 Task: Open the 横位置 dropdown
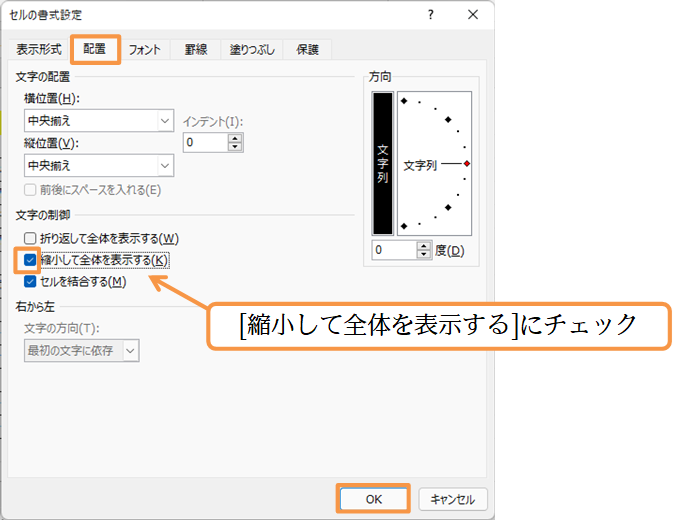tap(99, 121)
